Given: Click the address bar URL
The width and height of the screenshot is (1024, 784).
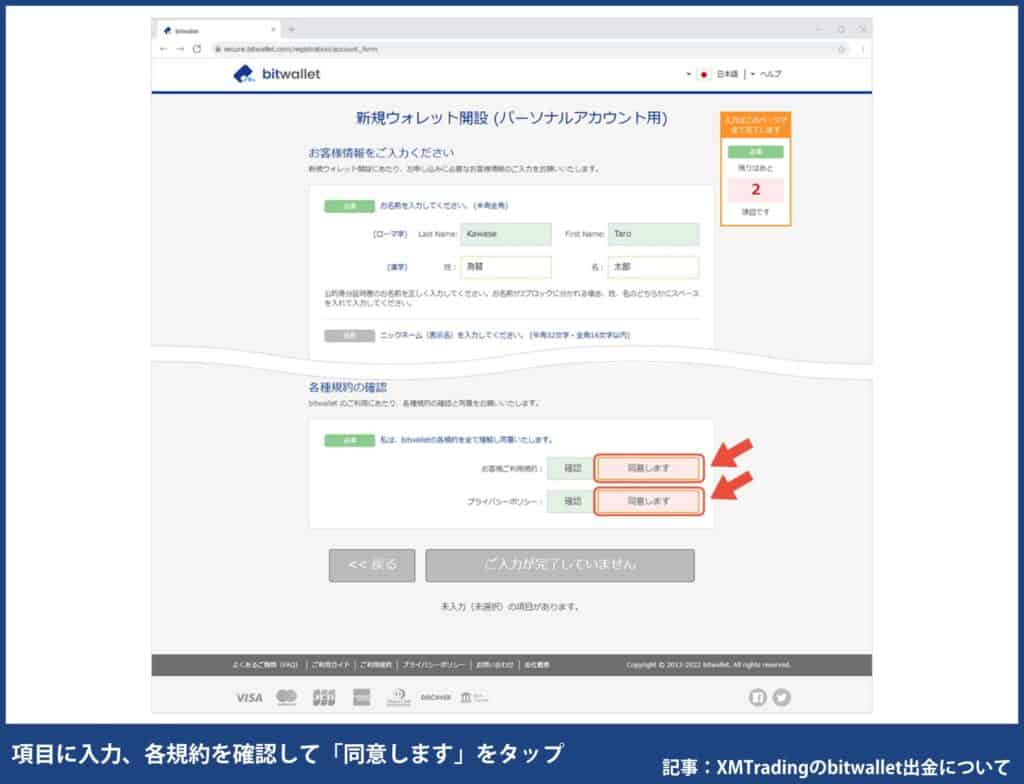Looking at the screenshot, I should 300,49.
